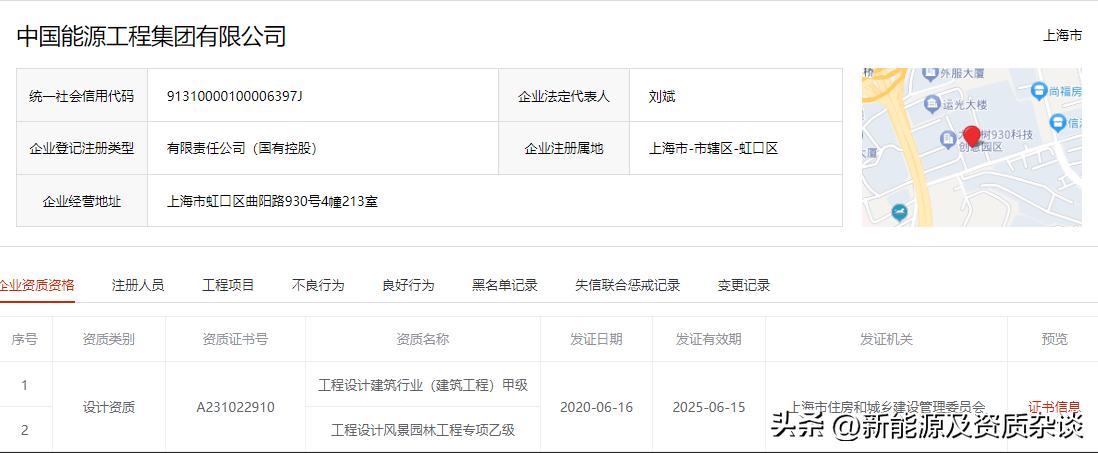
Task: Click row number 1 cell
Action: click(25, 384)
